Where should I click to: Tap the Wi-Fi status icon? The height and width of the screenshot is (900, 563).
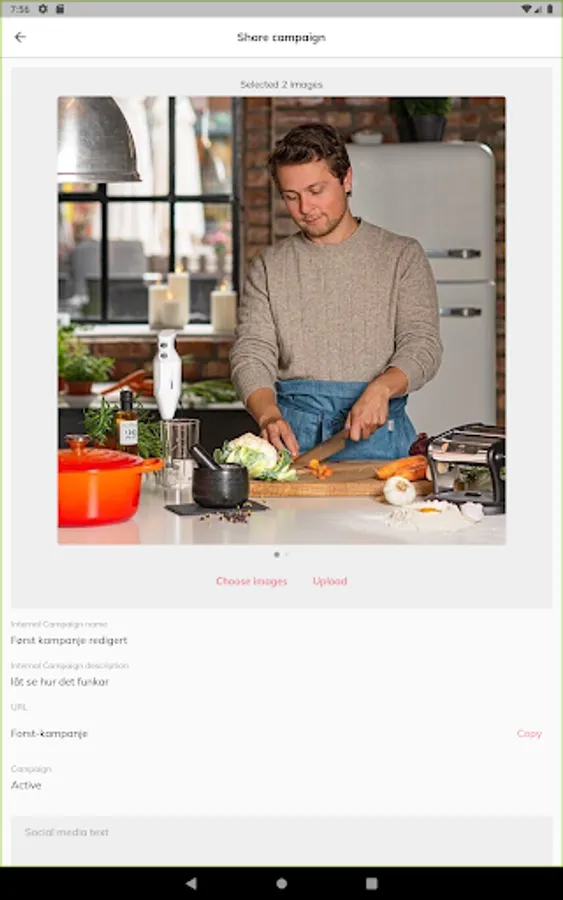(526, 9)
